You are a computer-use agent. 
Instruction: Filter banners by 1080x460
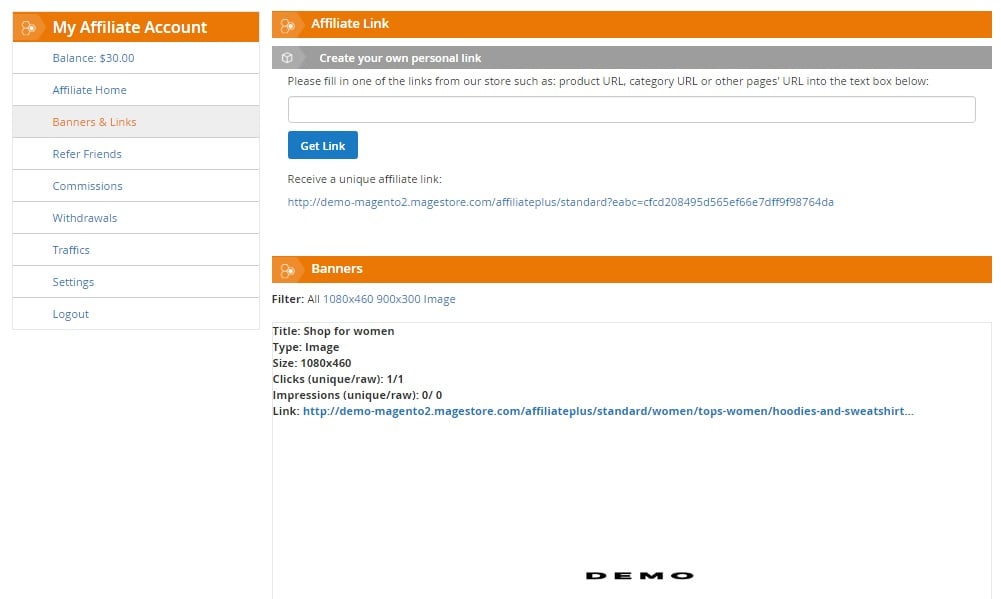(x=348, y=299)
